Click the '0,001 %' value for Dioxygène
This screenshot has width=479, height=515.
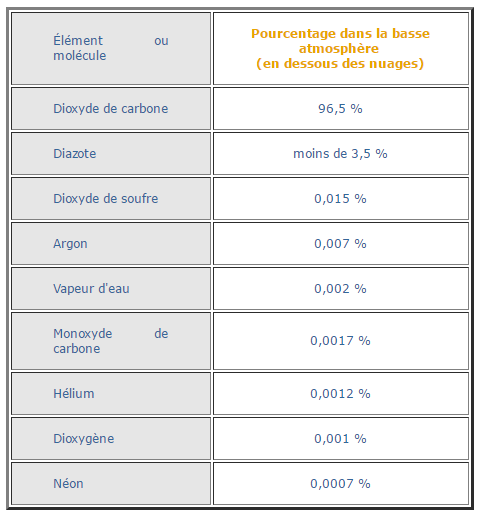click(341, 439)
